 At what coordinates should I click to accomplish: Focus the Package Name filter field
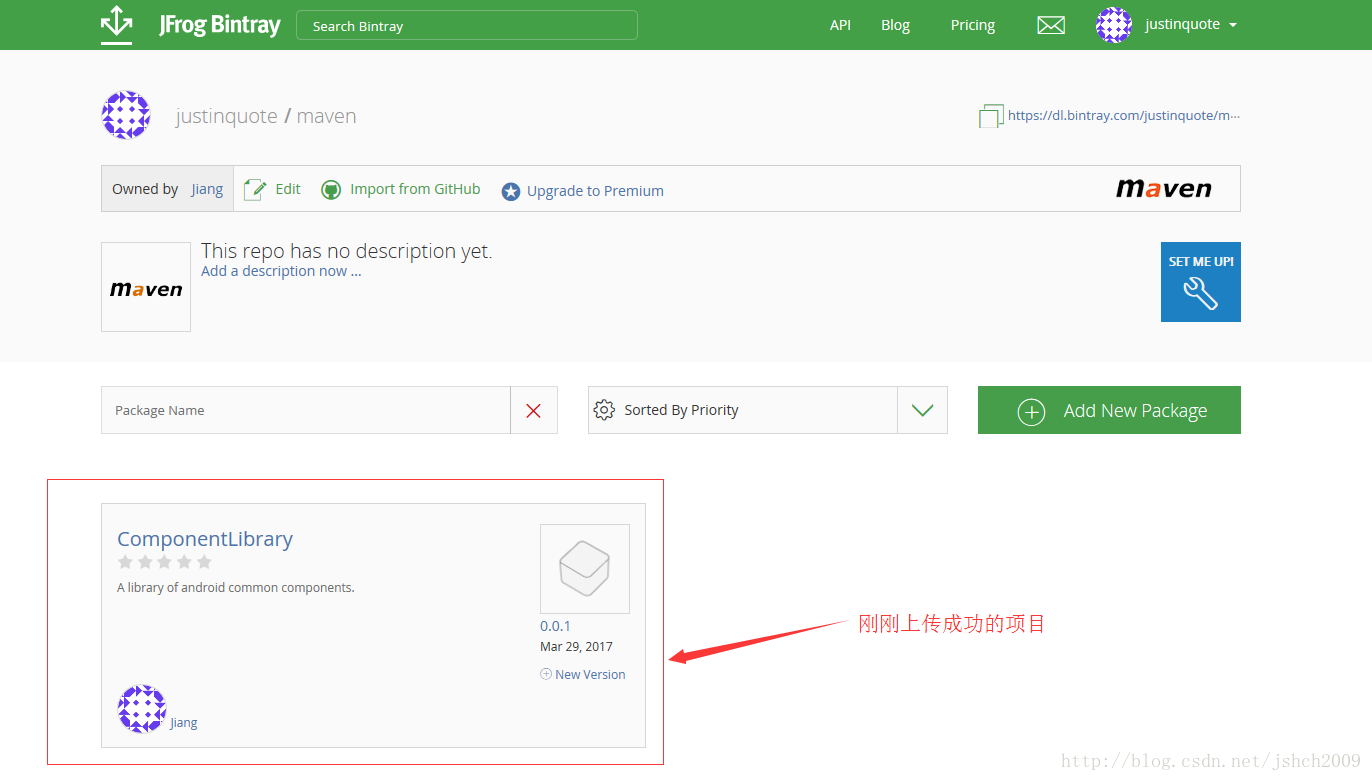306,410
